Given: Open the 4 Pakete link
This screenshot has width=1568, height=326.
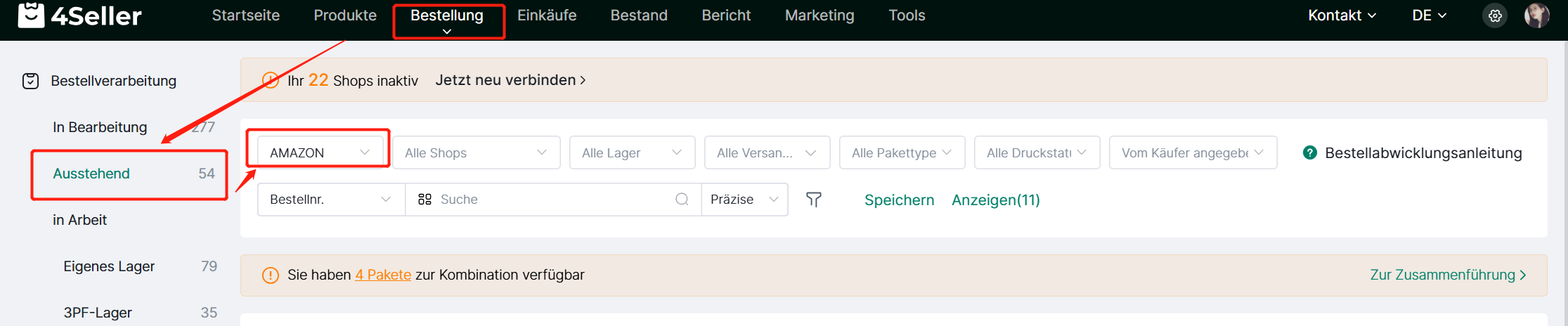Looking at the screenshot, I should [x=383, y=275].
